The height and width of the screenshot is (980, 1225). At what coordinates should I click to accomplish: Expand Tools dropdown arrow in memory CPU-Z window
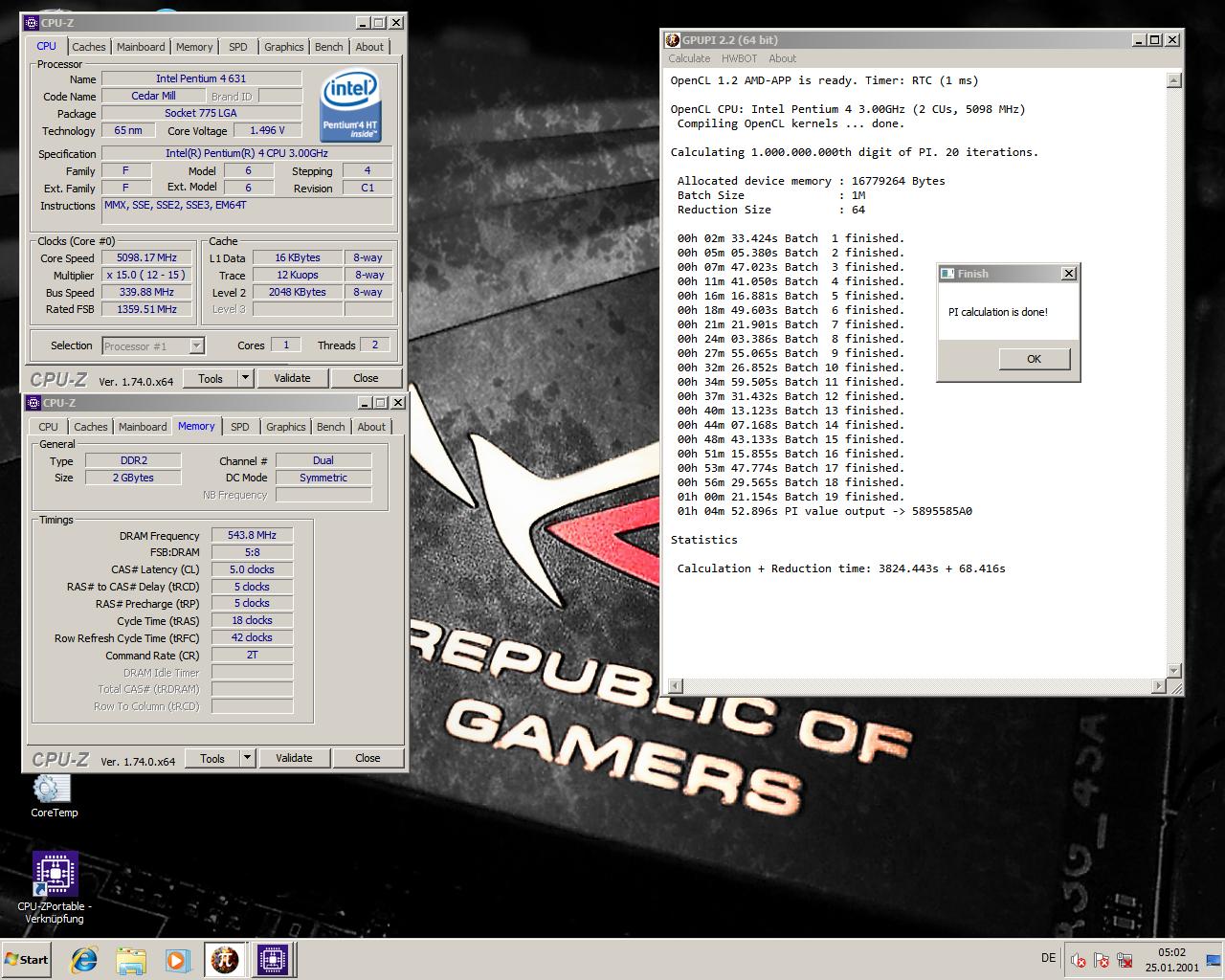(x=247, y=758)
